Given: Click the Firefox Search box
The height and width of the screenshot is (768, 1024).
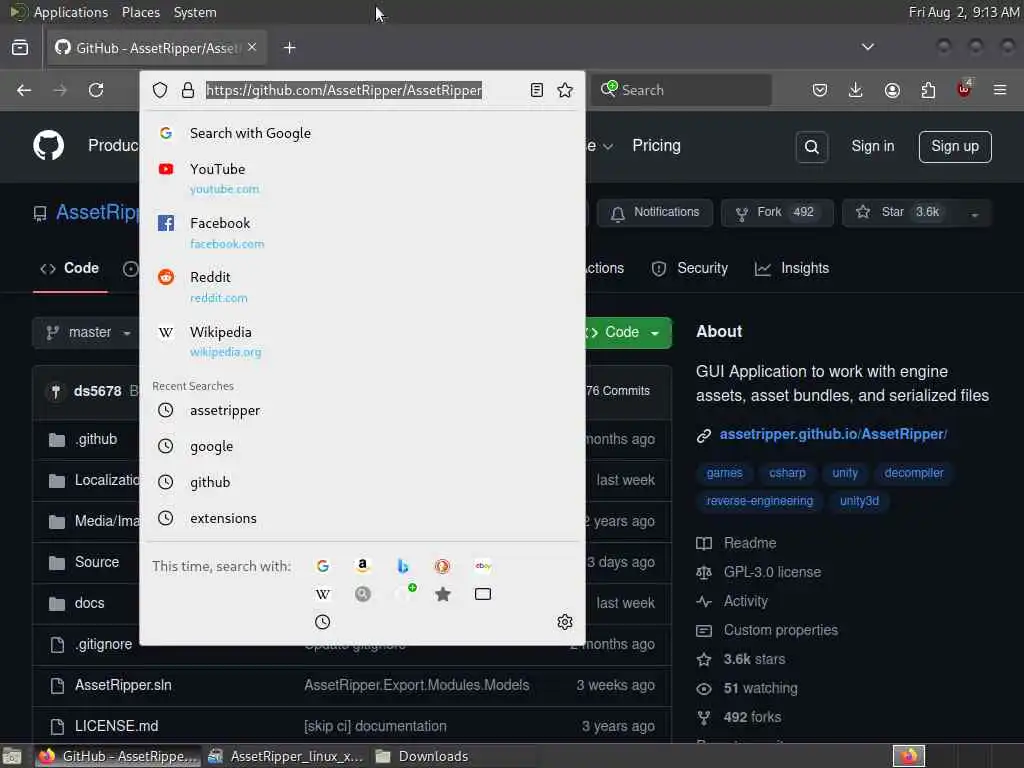Looking at the screenshot, I should (x=683, y=90).
